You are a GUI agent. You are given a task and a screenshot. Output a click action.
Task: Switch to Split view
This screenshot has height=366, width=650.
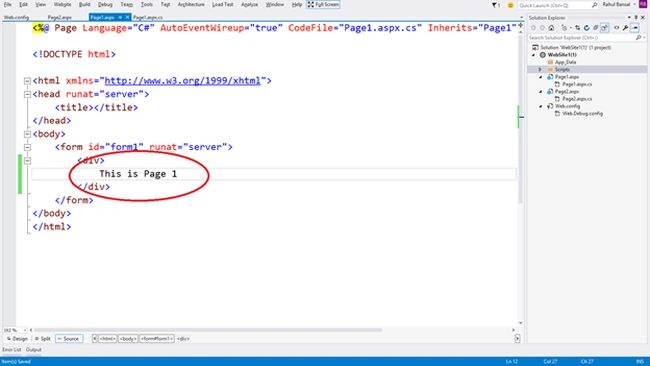pos(42,339)
